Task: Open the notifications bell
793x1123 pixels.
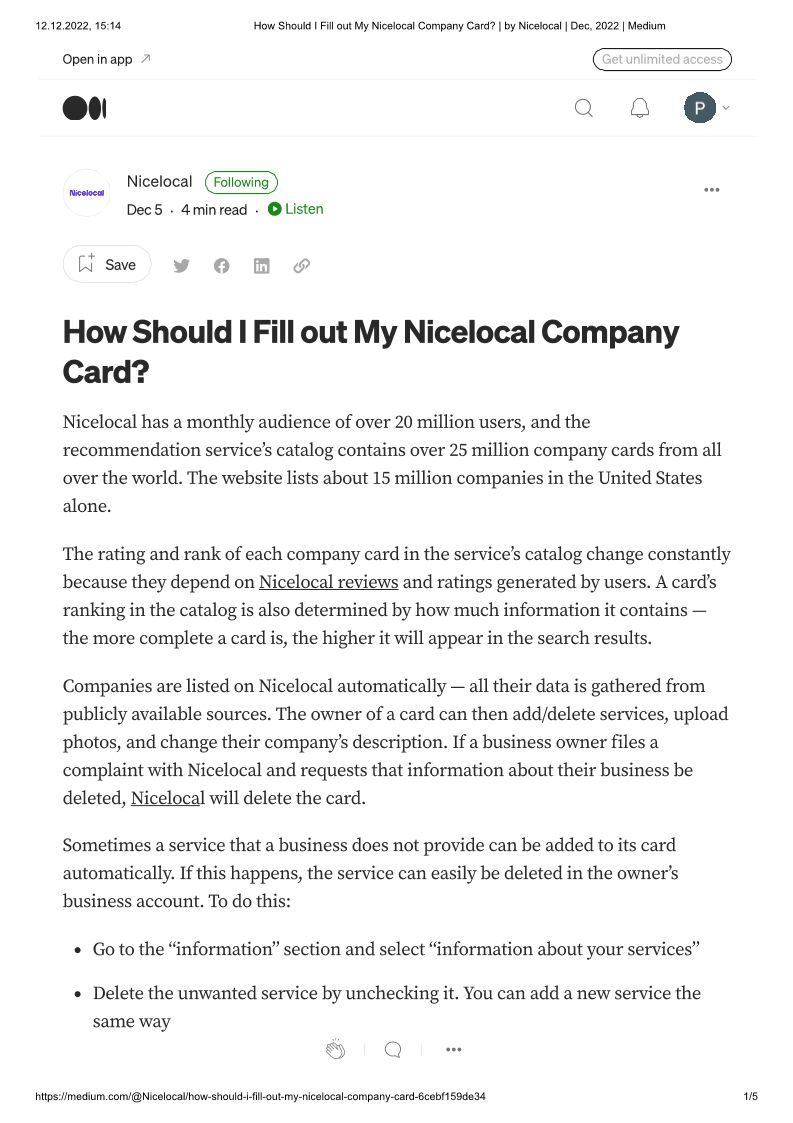Action: tap(640, 108)
